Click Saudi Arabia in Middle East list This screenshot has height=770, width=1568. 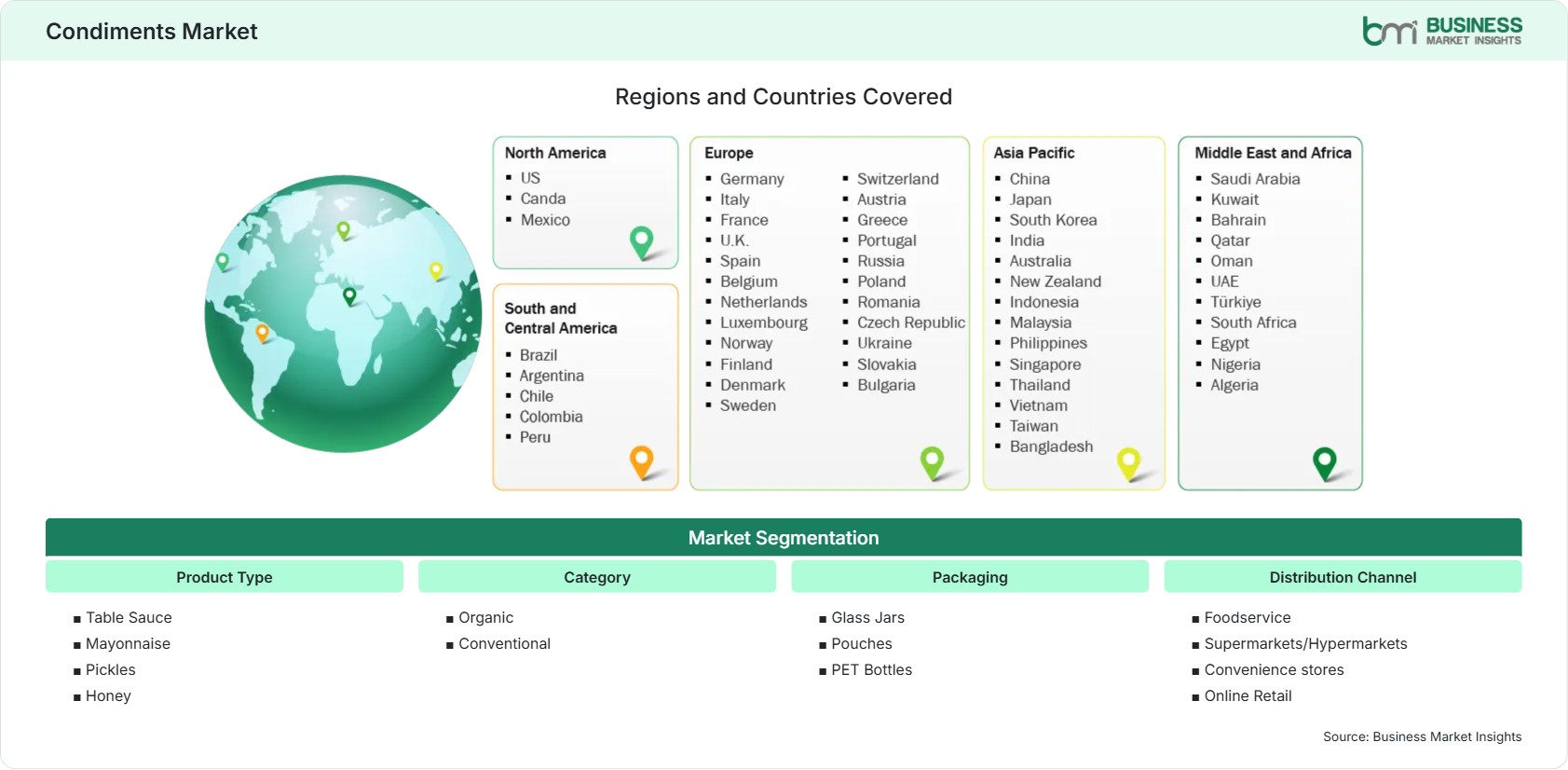[x=1255, y=179]
